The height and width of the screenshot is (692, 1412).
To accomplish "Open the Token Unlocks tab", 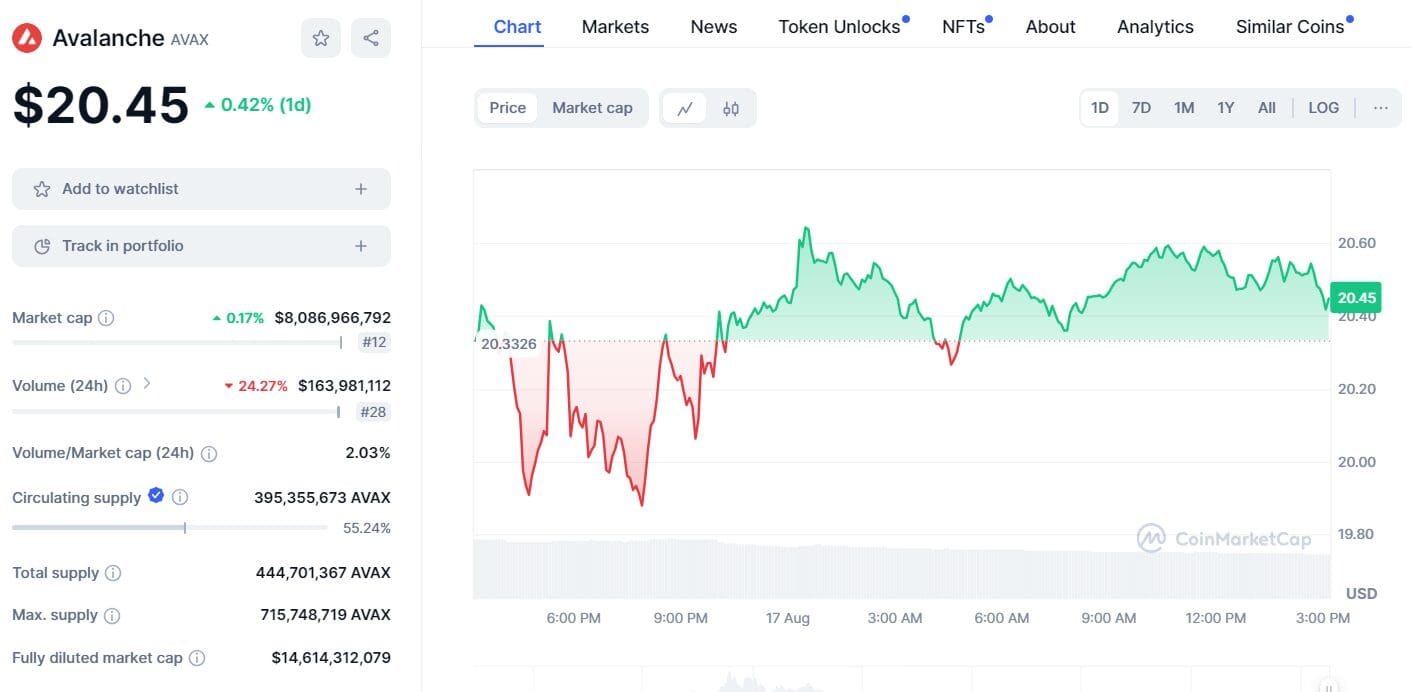I will pos(837,26).
